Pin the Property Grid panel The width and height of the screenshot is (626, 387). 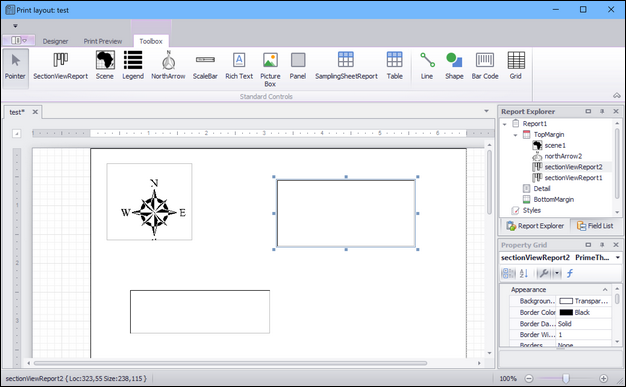(x=602, y=244)
